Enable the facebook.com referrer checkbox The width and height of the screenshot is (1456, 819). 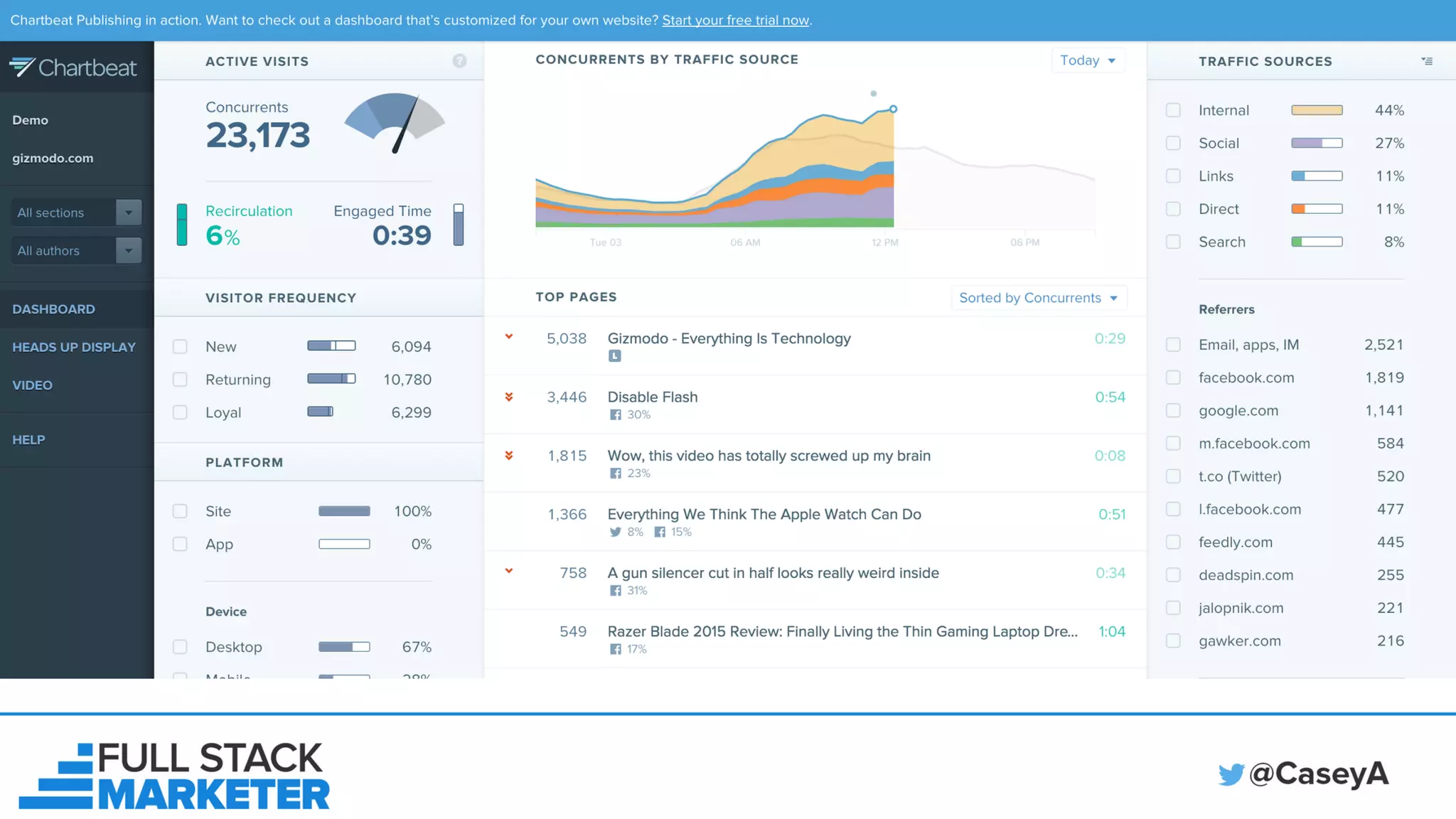point(1173,378)
